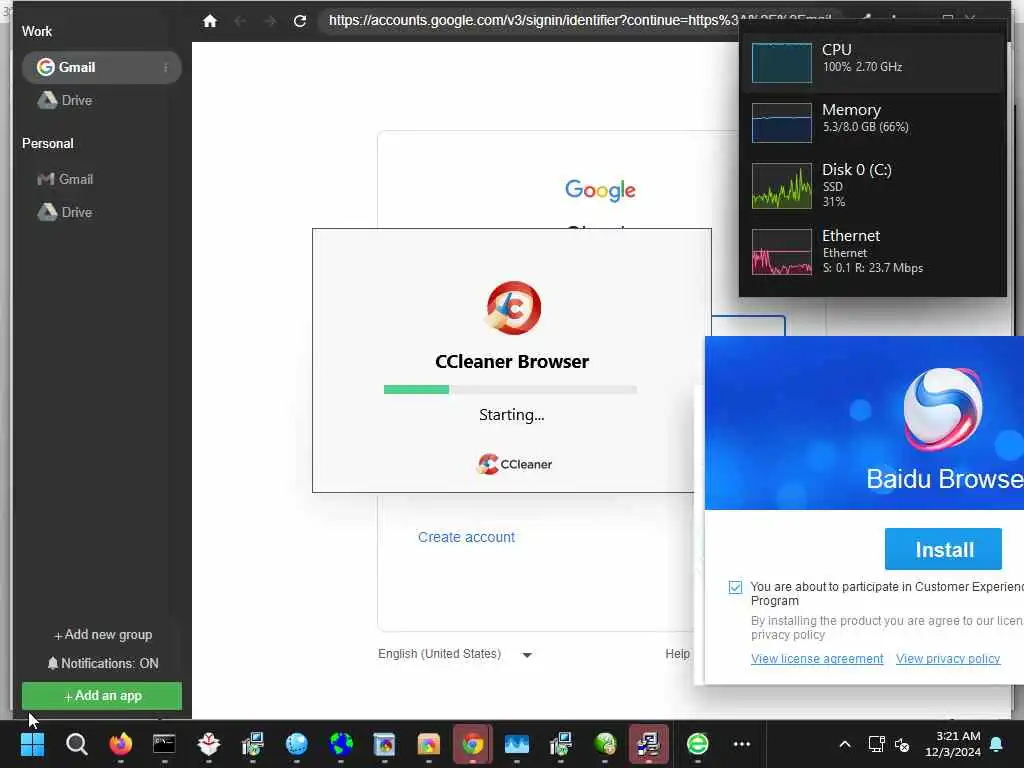Image resolution: width=1024 pixels, height=768 pixels.
Task: Show more taskbar apps with the ellipsis
Action: pyautogui.click(x=742, y=744)
